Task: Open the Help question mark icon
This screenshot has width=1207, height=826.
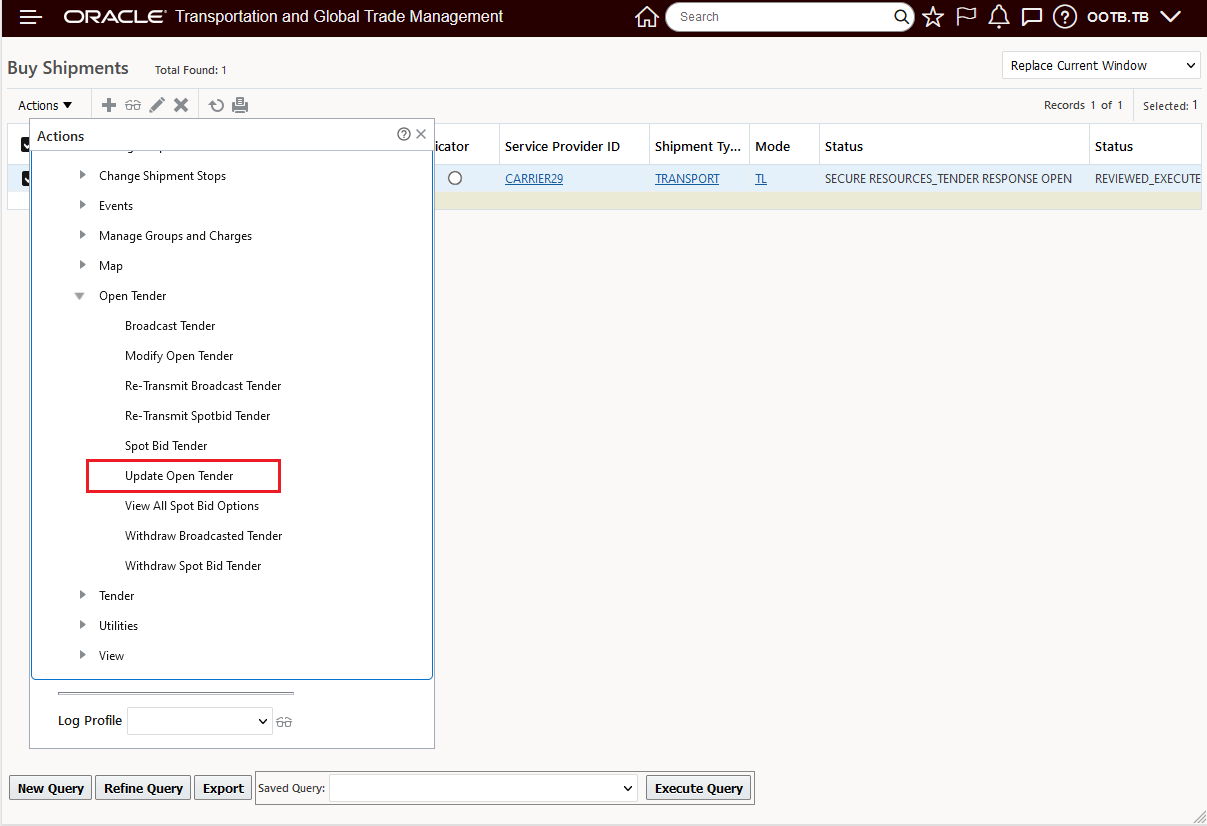Action: coord(1064,17)
